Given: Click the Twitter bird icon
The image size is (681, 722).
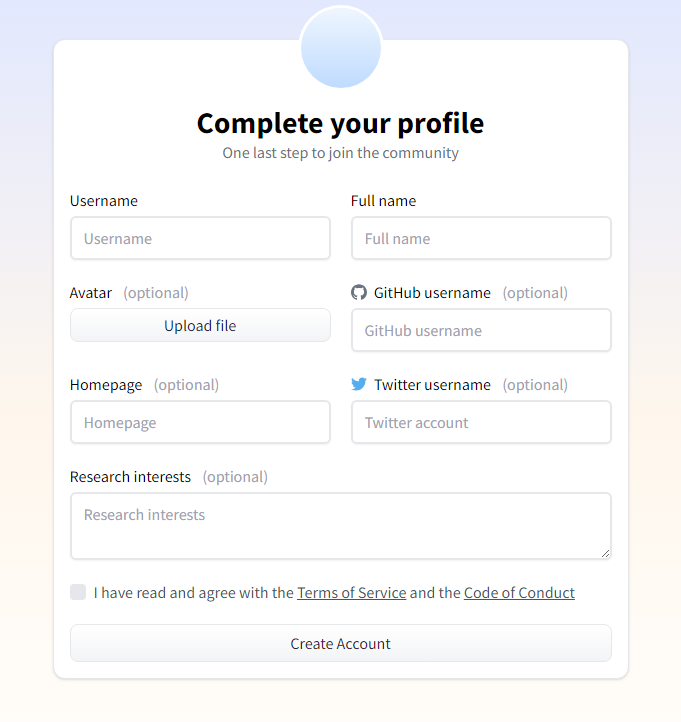Looking at the screenshot, I should click(x=359, y=385).
